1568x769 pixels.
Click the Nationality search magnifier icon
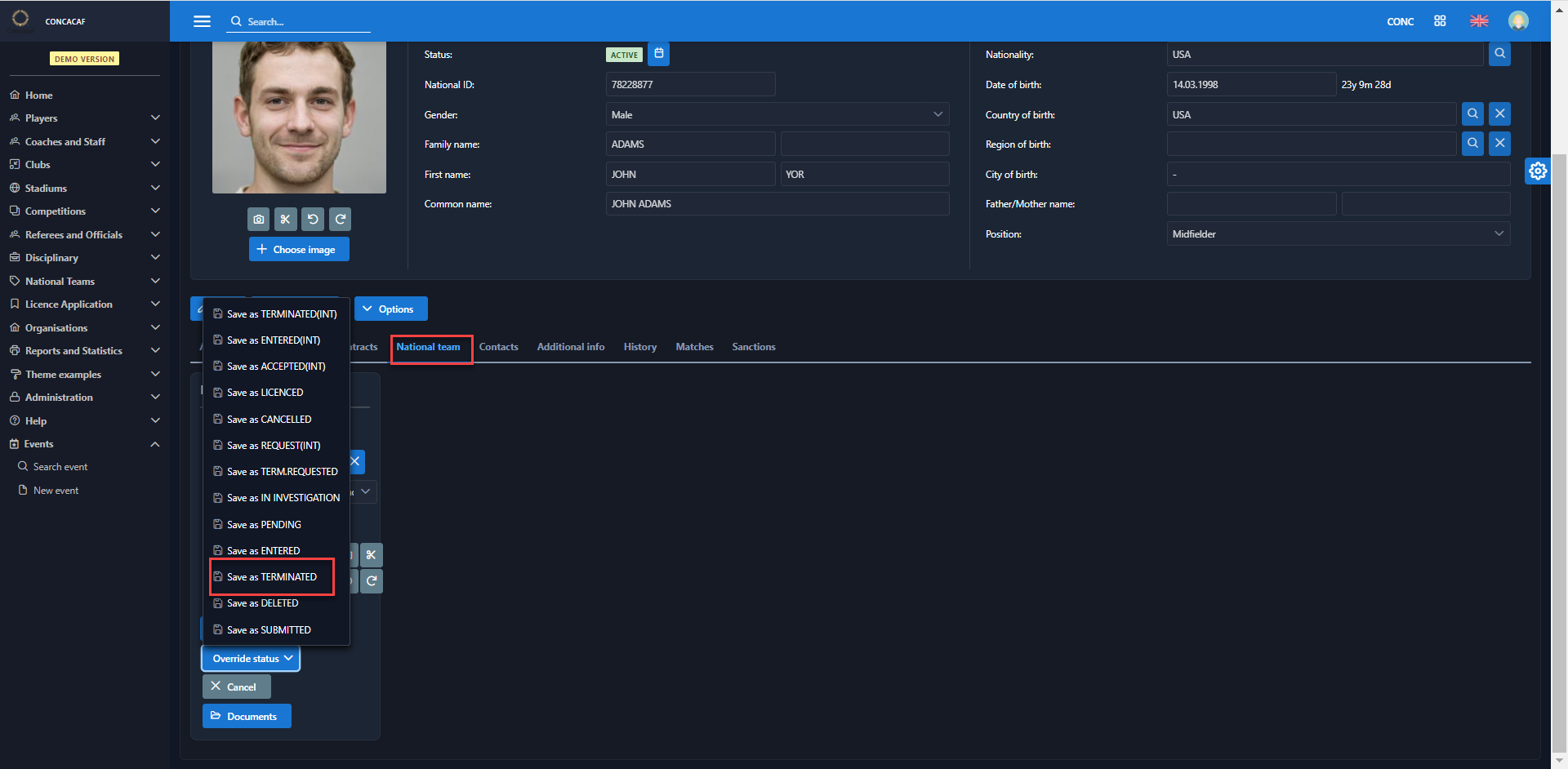[1499, 54]
